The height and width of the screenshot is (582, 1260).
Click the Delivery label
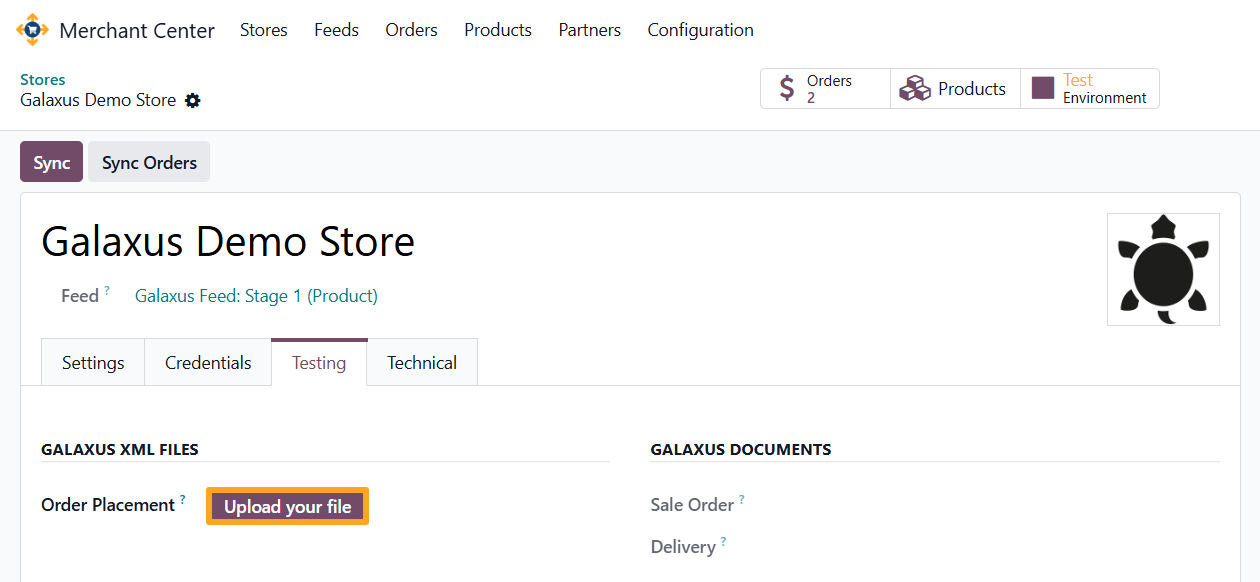tap(683, 547)
